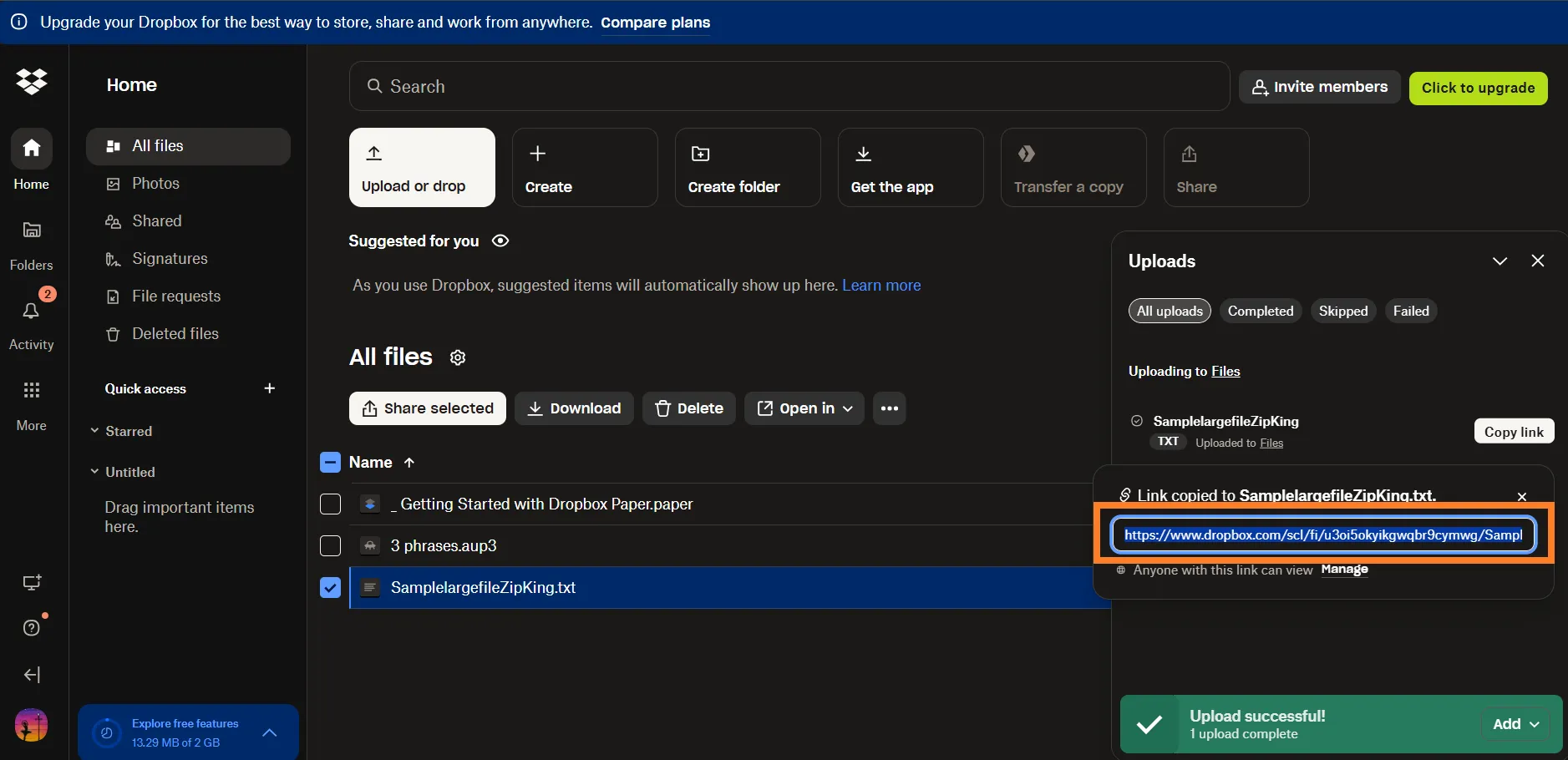Switch to Completed uploads filter
This screenshot has width=1568, height=760.
1261,311
